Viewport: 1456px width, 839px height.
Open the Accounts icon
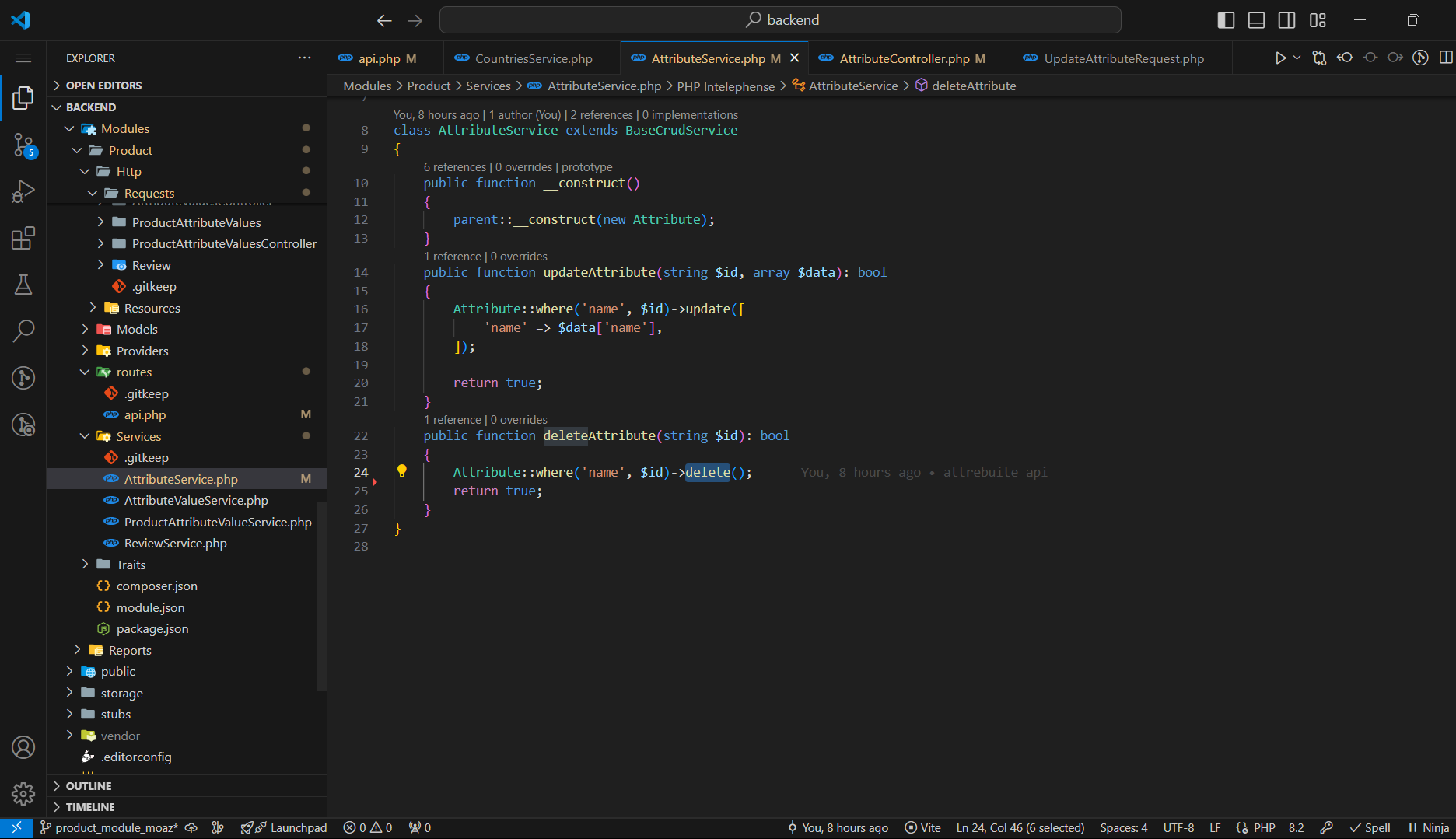23,747
